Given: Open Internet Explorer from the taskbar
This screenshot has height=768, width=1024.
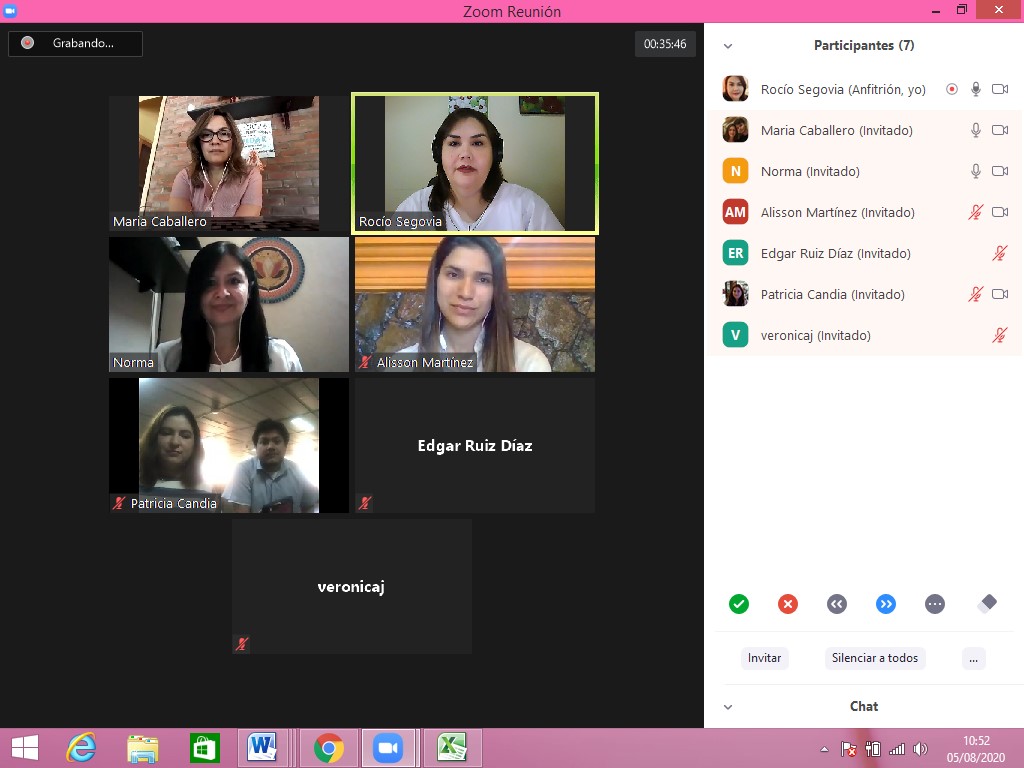Looking at the screenshot, I should pos(82,748).
